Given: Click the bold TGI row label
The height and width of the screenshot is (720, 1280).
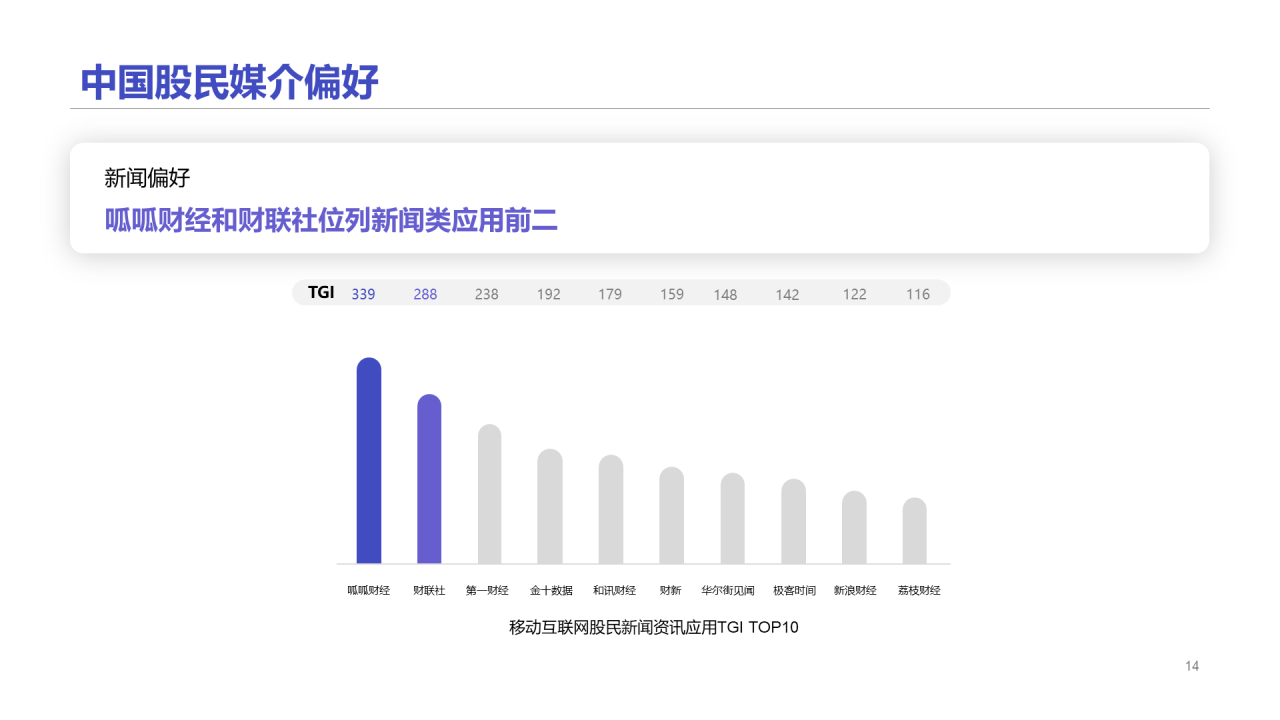Looking at the screenshot, I should click(321, 293).
